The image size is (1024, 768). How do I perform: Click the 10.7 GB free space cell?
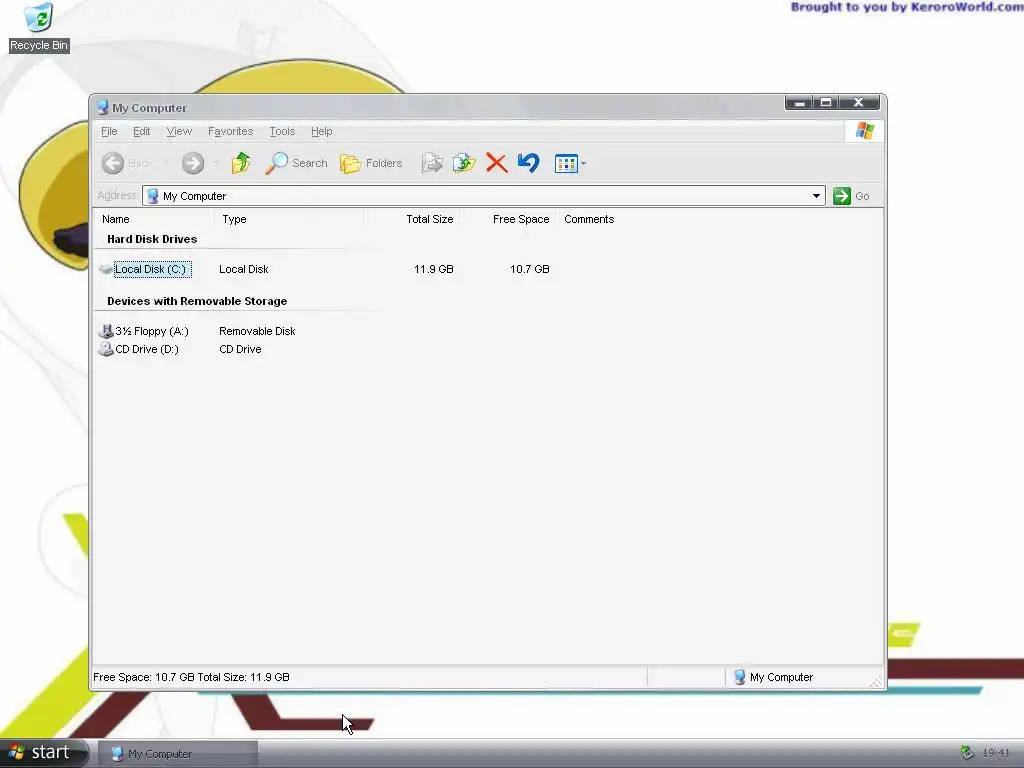[530, 269]
